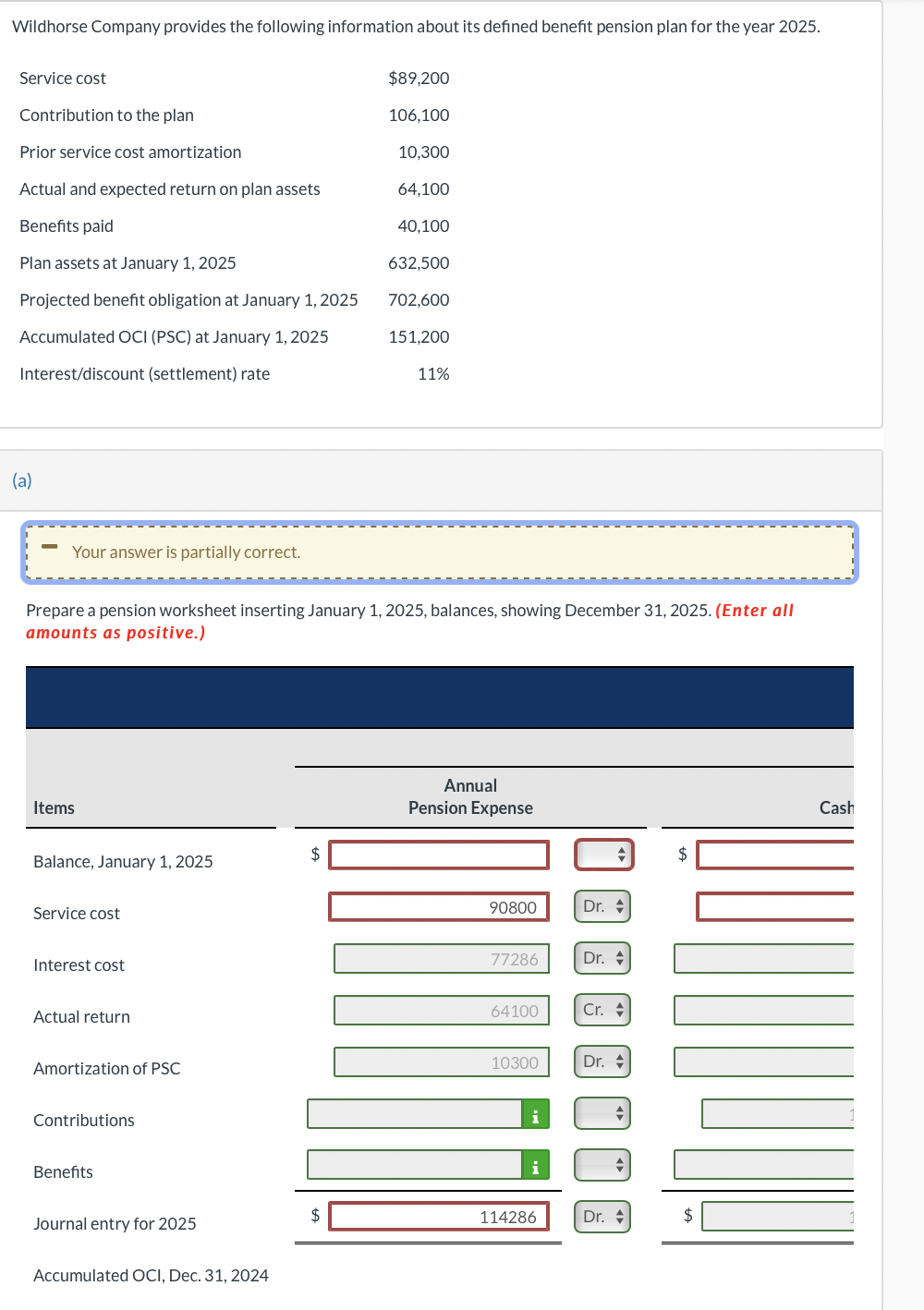
Task: Click the '11%' interest rate value
Action: click(x=433, y=374)
